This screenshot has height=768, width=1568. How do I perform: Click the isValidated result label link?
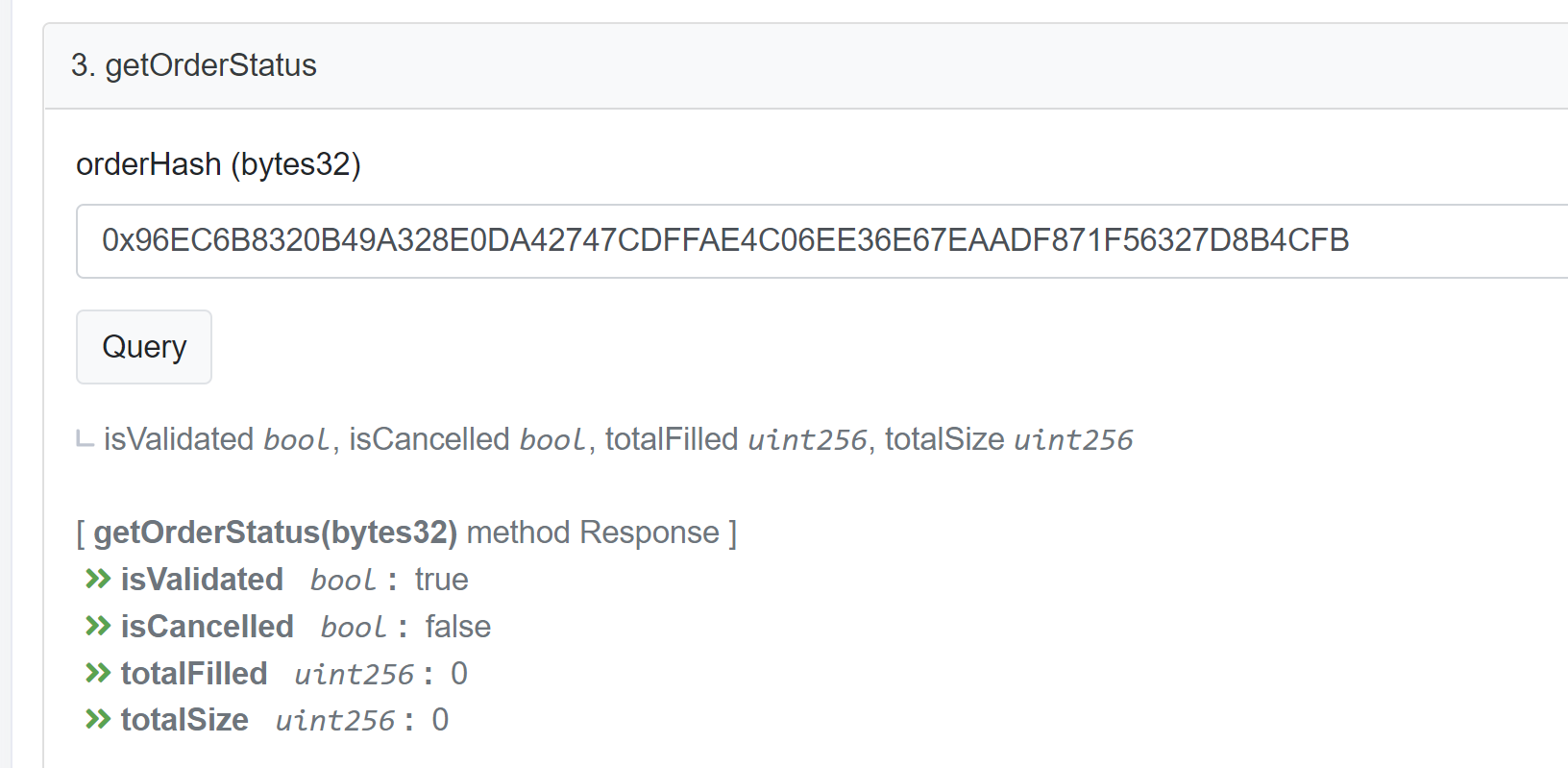coord(202,580)
